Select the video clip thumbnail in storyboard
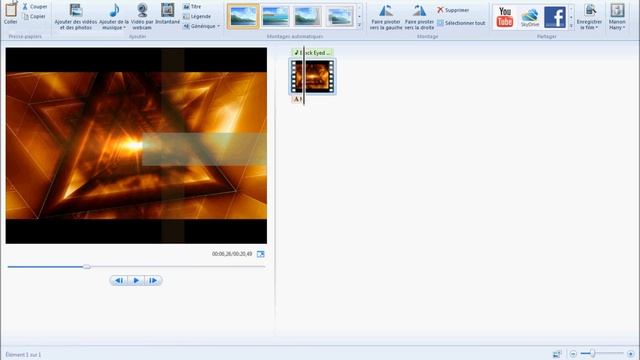The height and width of the screenshot is (360, 640). (312, 76)
